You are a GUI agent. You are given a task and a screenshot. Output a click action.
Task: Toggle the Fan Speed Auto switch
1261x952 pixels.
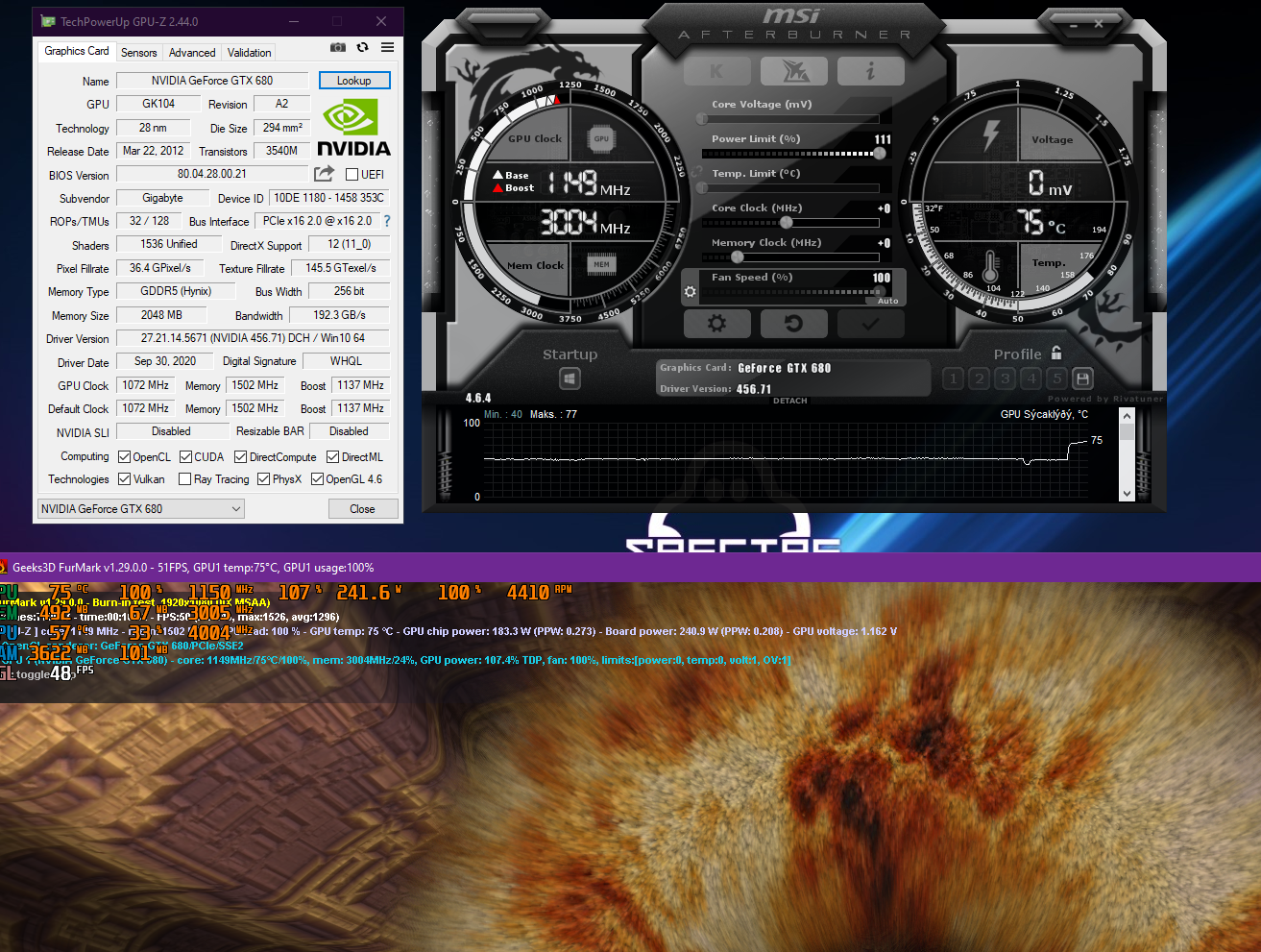[x=887, y=301]
